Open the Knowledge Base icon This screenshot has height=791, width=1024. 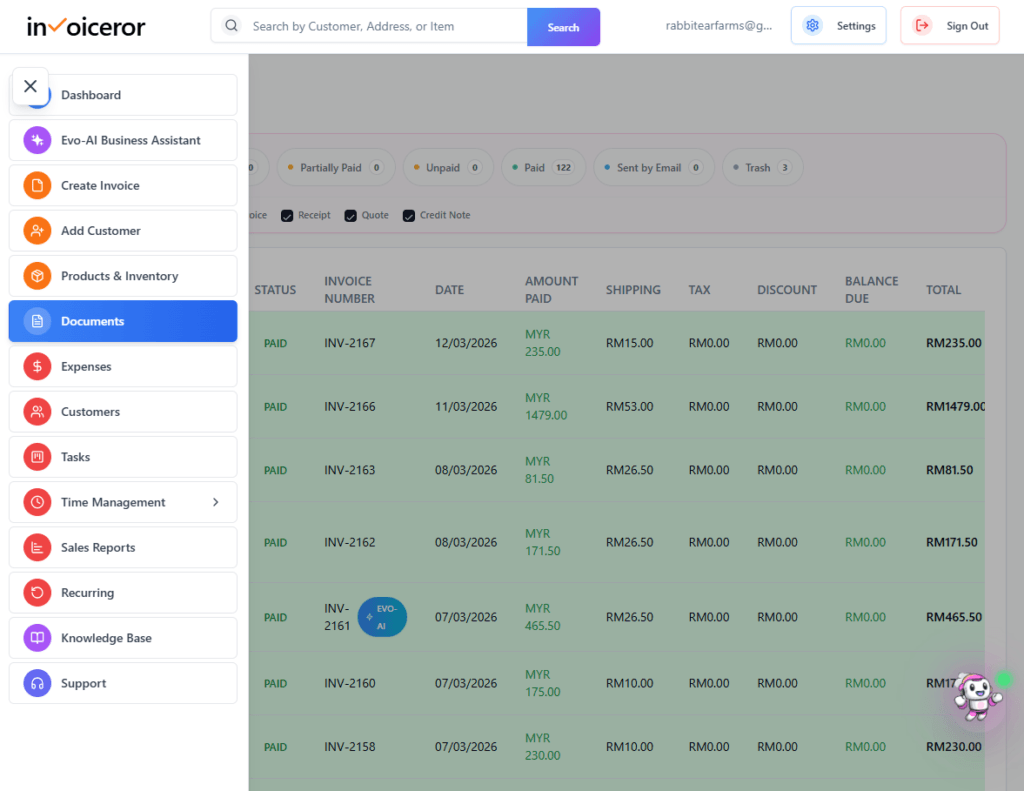[x=36, y=637]
